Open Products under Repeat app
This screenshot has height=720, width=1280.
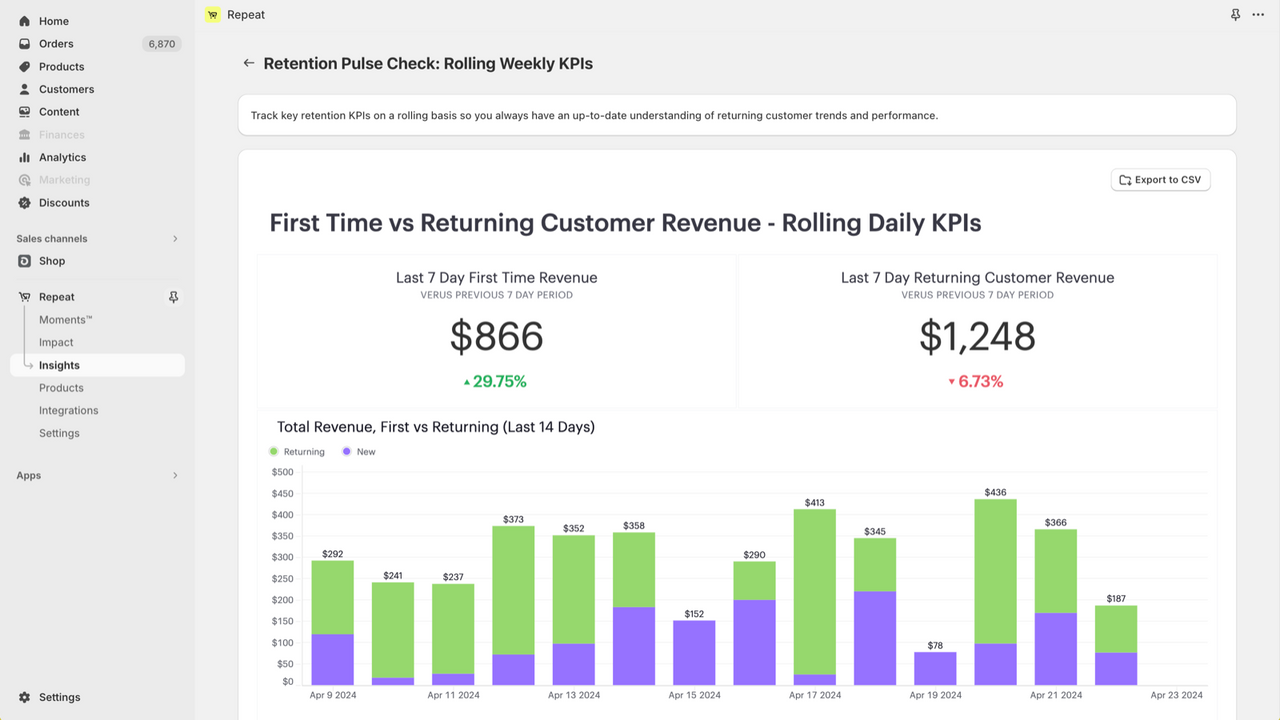[61, 388]
